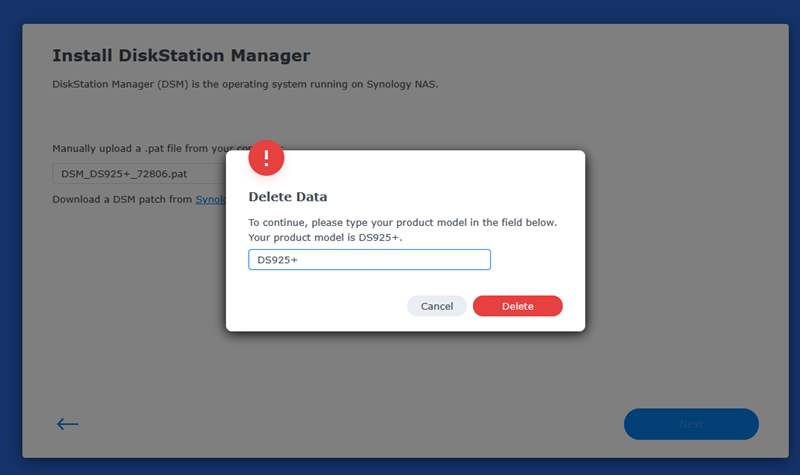Cancel the Delete Data dialog
The height and width of the screenshot is (475, 800).
tap(437, 306)
